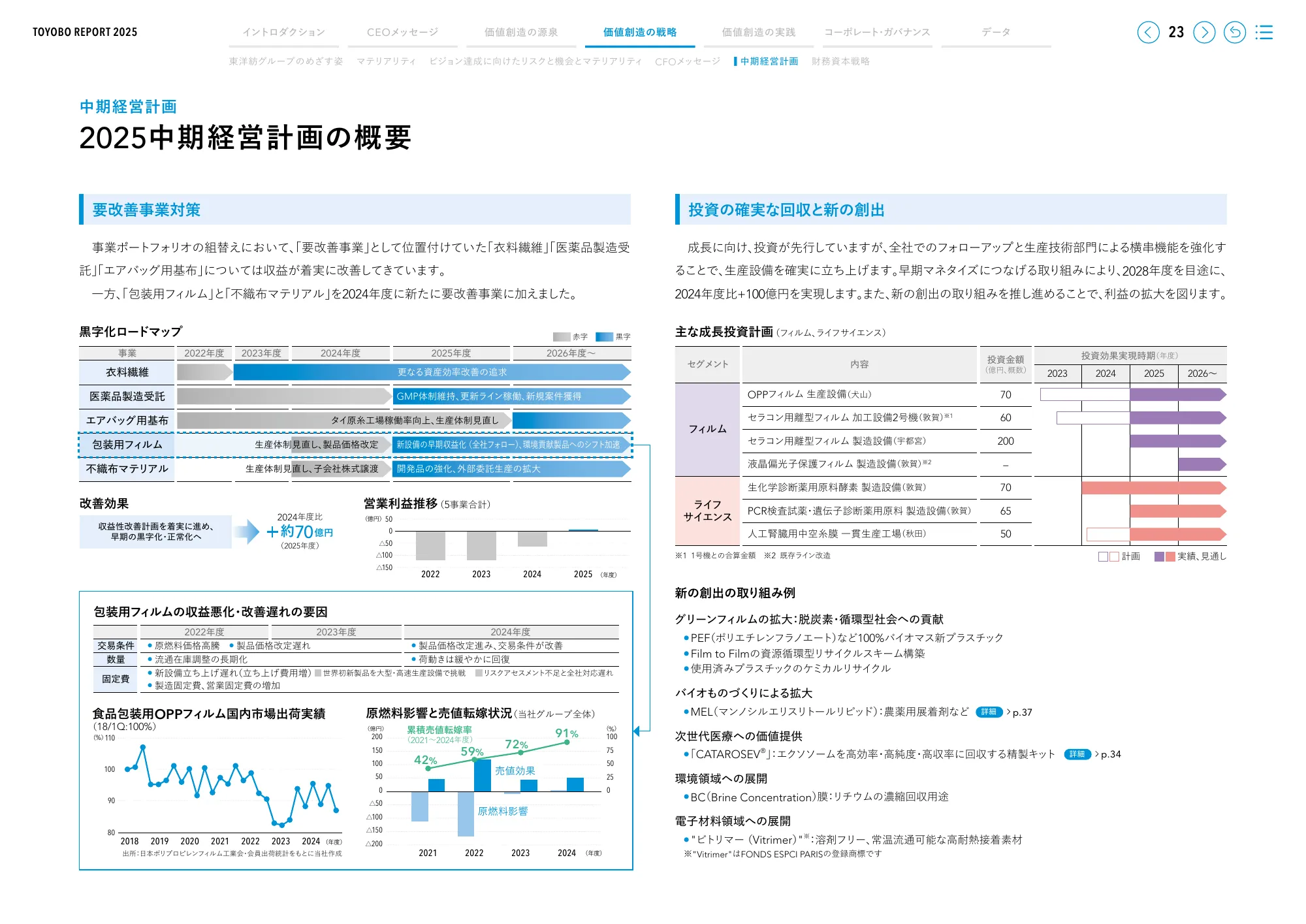Open the CEOメッセージ tab
The width and height of the screenshot is (1306, 924).
402,31
